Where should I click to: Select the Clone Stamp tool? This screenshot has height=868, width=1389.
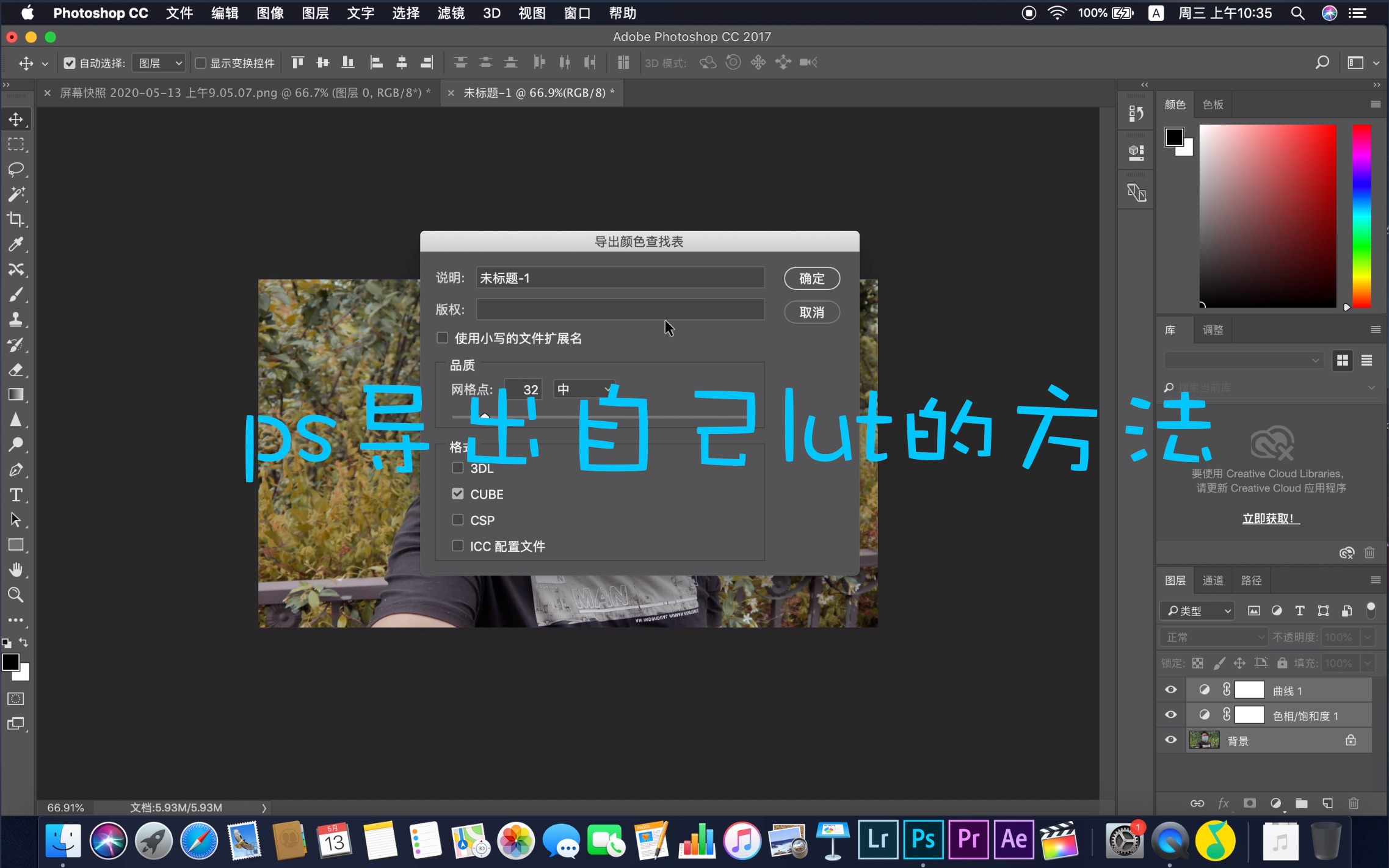pos(16,319)
